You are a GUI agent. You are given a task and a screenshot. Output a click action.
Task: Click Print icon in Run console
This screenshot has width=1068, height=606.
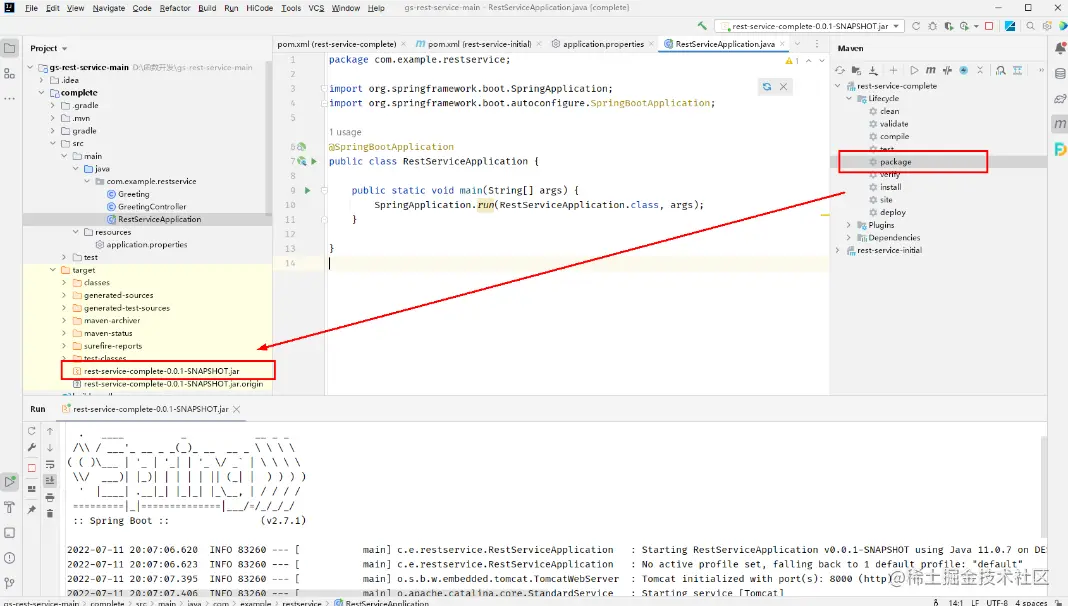click(x=50, y=498)
